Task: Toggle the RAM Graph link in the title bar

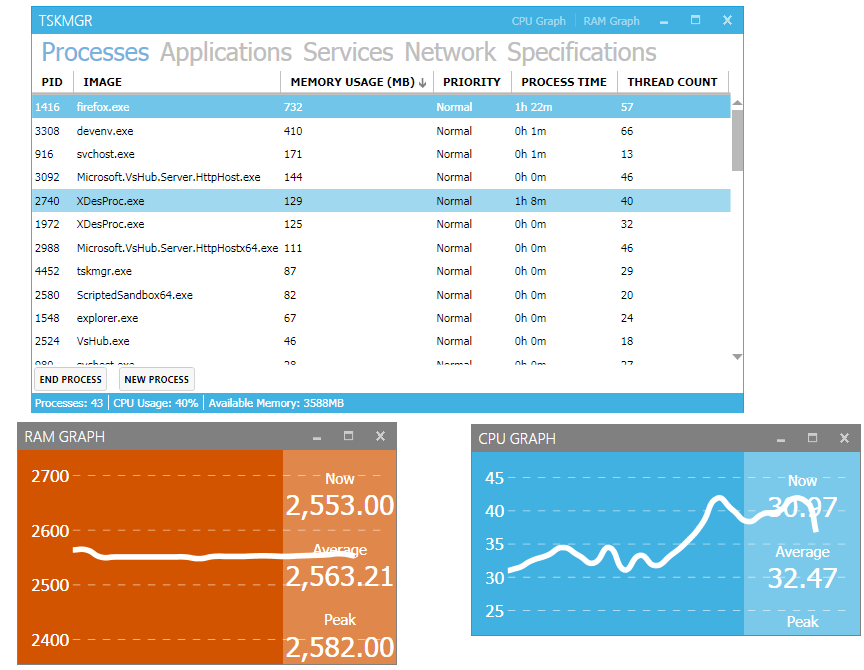Action: (611, 21)
